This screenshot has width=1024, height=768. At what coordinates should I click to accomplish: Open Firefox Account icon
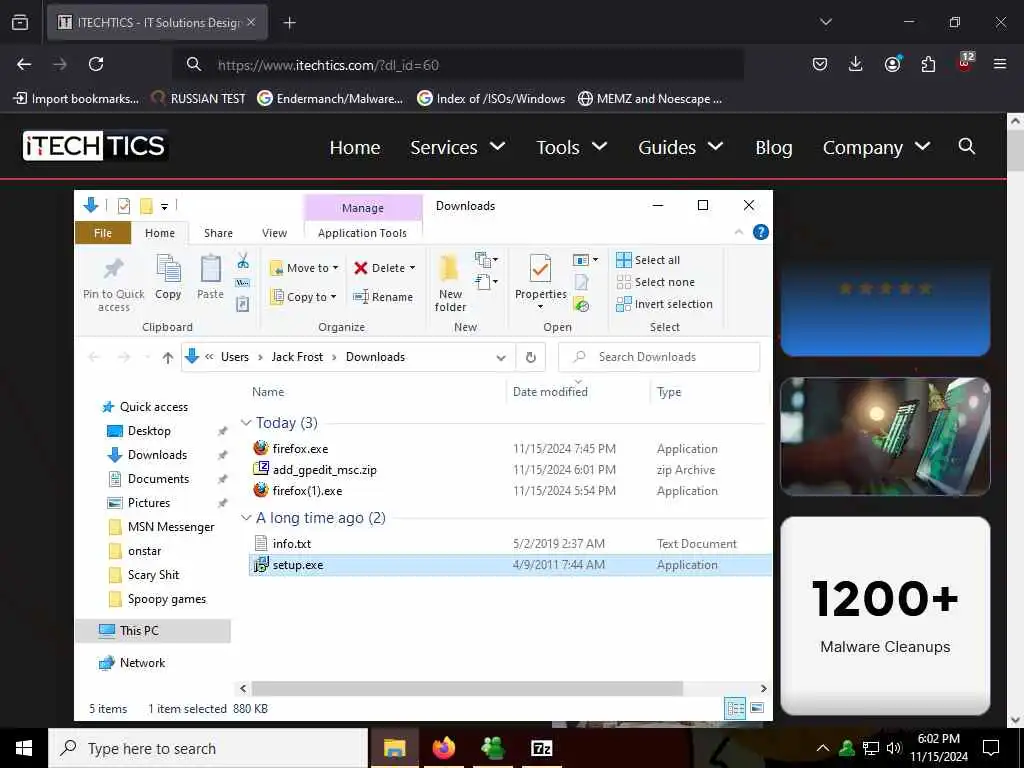892,64
